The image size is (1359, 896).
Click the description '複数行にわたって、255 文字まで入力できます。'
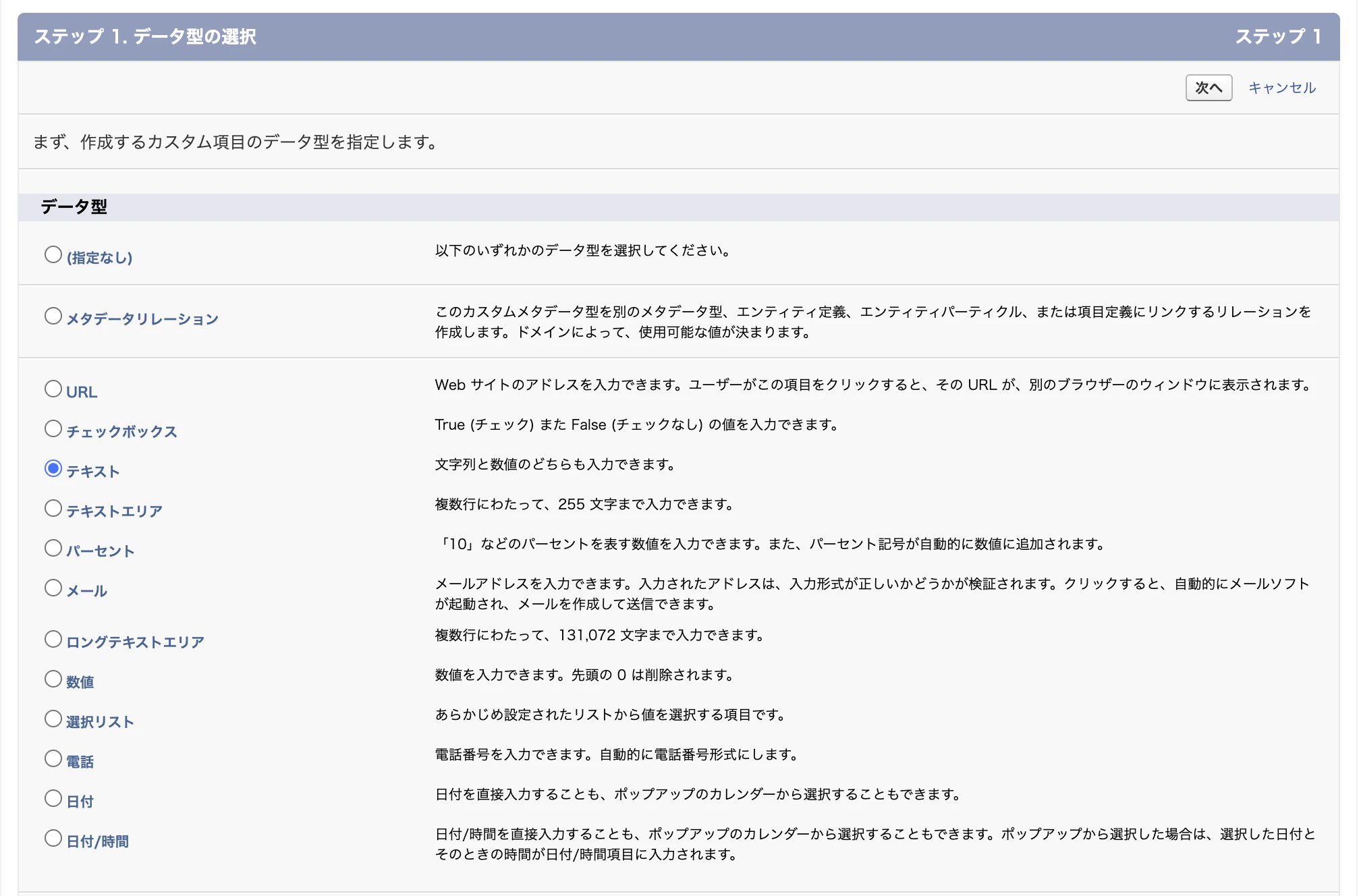click(x=584, y=504)
